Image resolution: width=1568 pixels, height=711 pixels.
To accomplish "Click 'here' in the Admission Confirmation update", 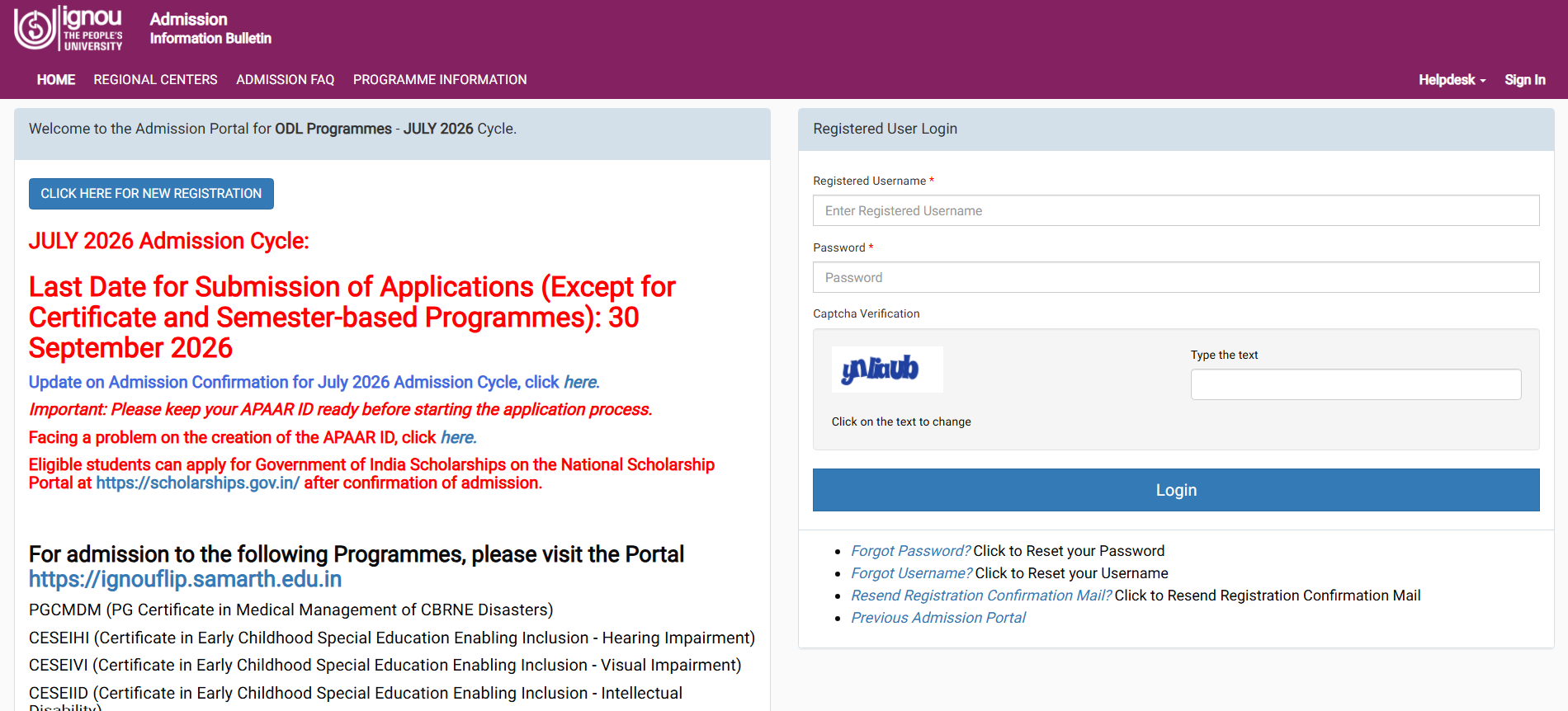I will (x=580, y=383).
